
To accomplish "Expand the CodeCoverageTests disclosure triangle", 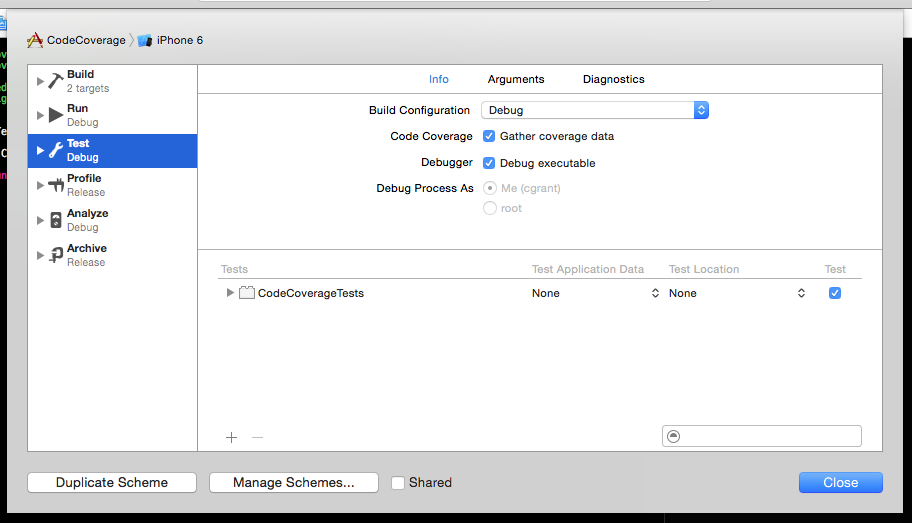I will [x=230, y=293].
